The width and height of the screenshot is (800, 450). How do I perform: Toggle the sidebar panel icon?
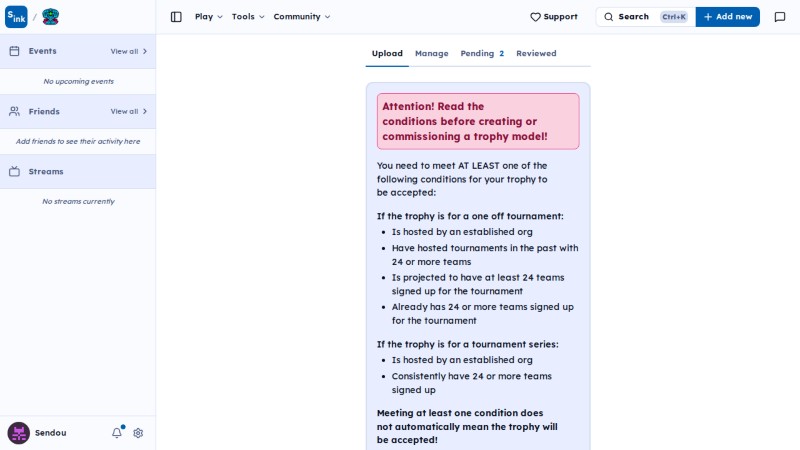(x=176, y=17)
